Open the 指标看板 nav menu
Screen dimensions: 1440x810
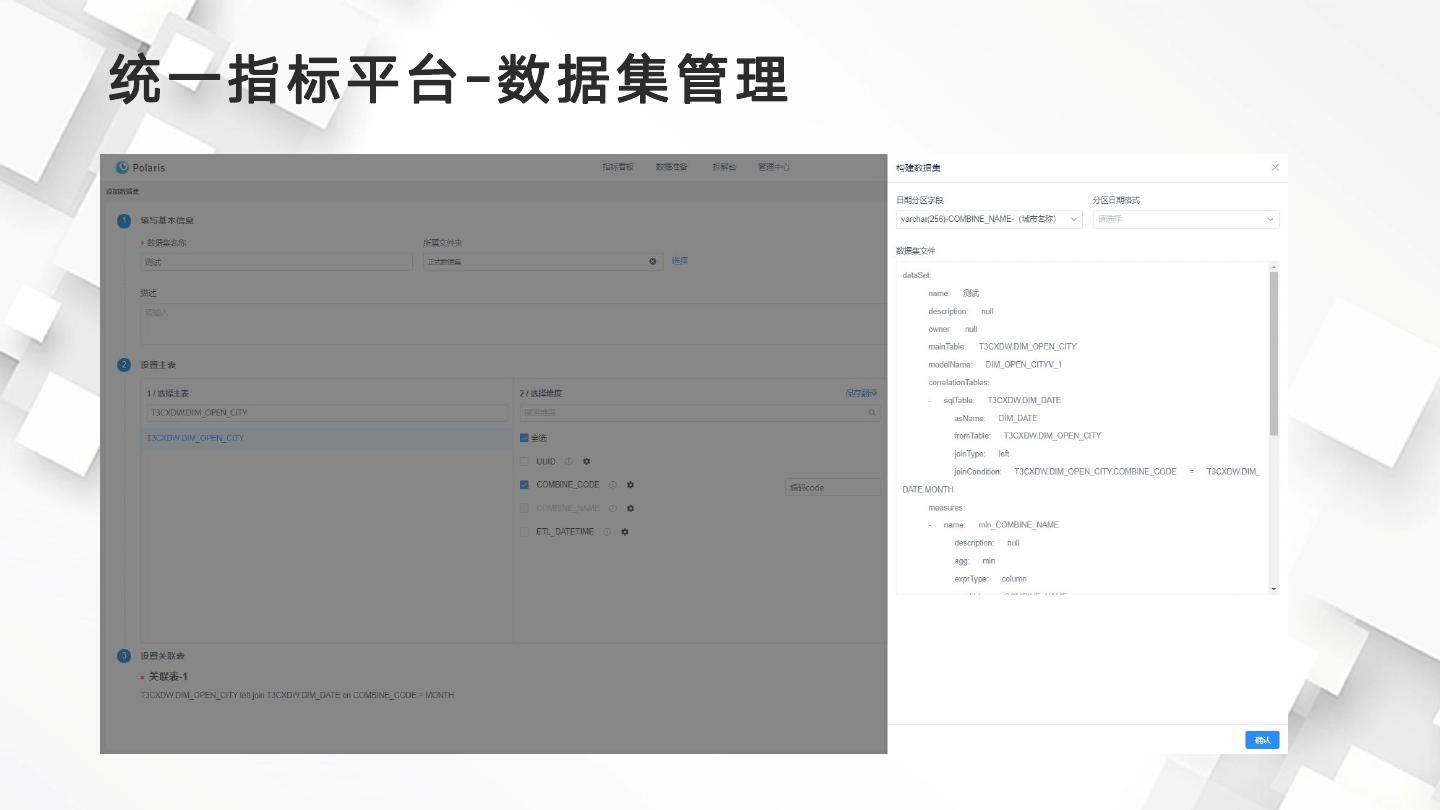click(617, 167)
